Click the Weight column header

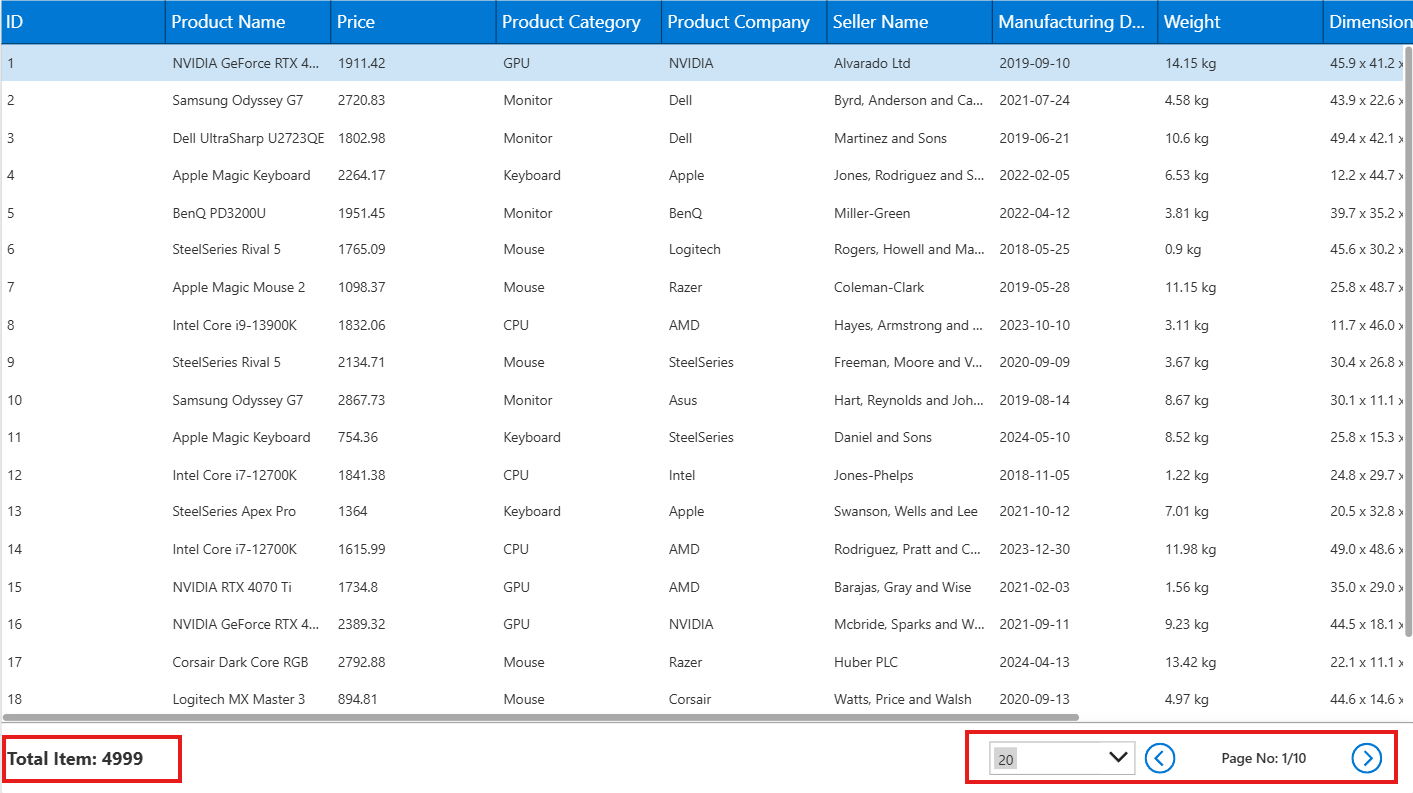coord(1241,22)
